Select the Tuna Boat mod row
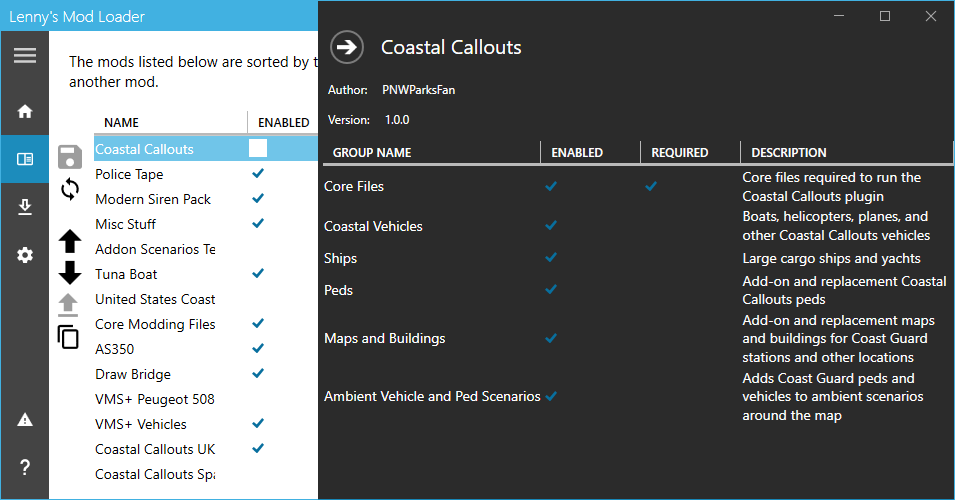Image resolution: width=955 pixels, height=500 pixels. [x=126, y=274]
